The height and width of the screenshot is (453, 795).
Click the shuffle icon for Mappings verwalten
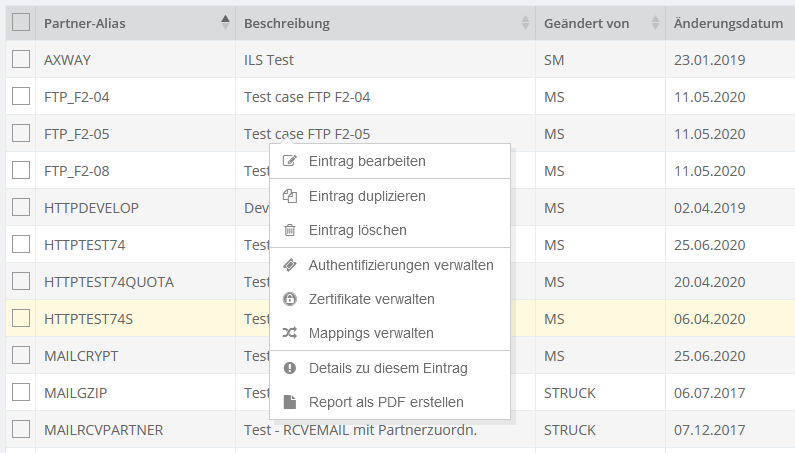point(290,333)
